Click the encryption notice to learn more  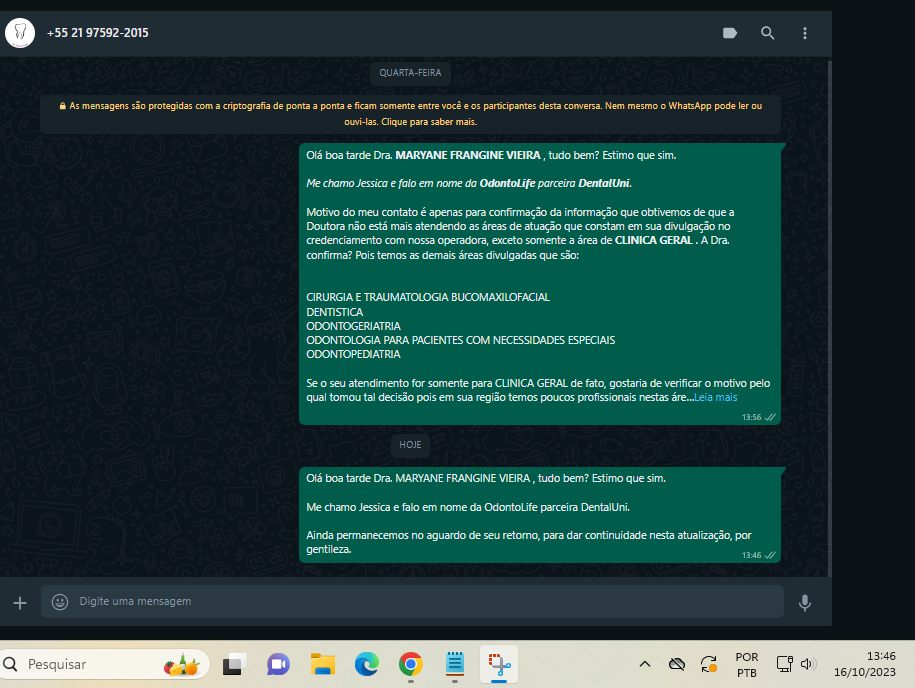point(410,114)
